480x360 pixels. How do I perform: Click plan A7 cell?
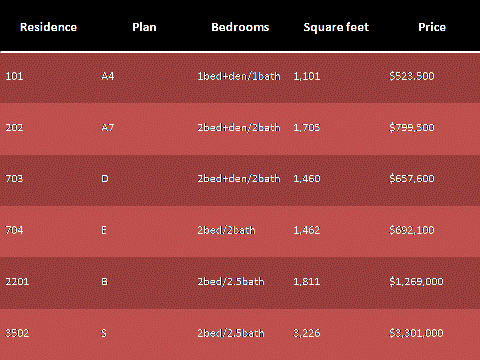[x=108, y=128]
